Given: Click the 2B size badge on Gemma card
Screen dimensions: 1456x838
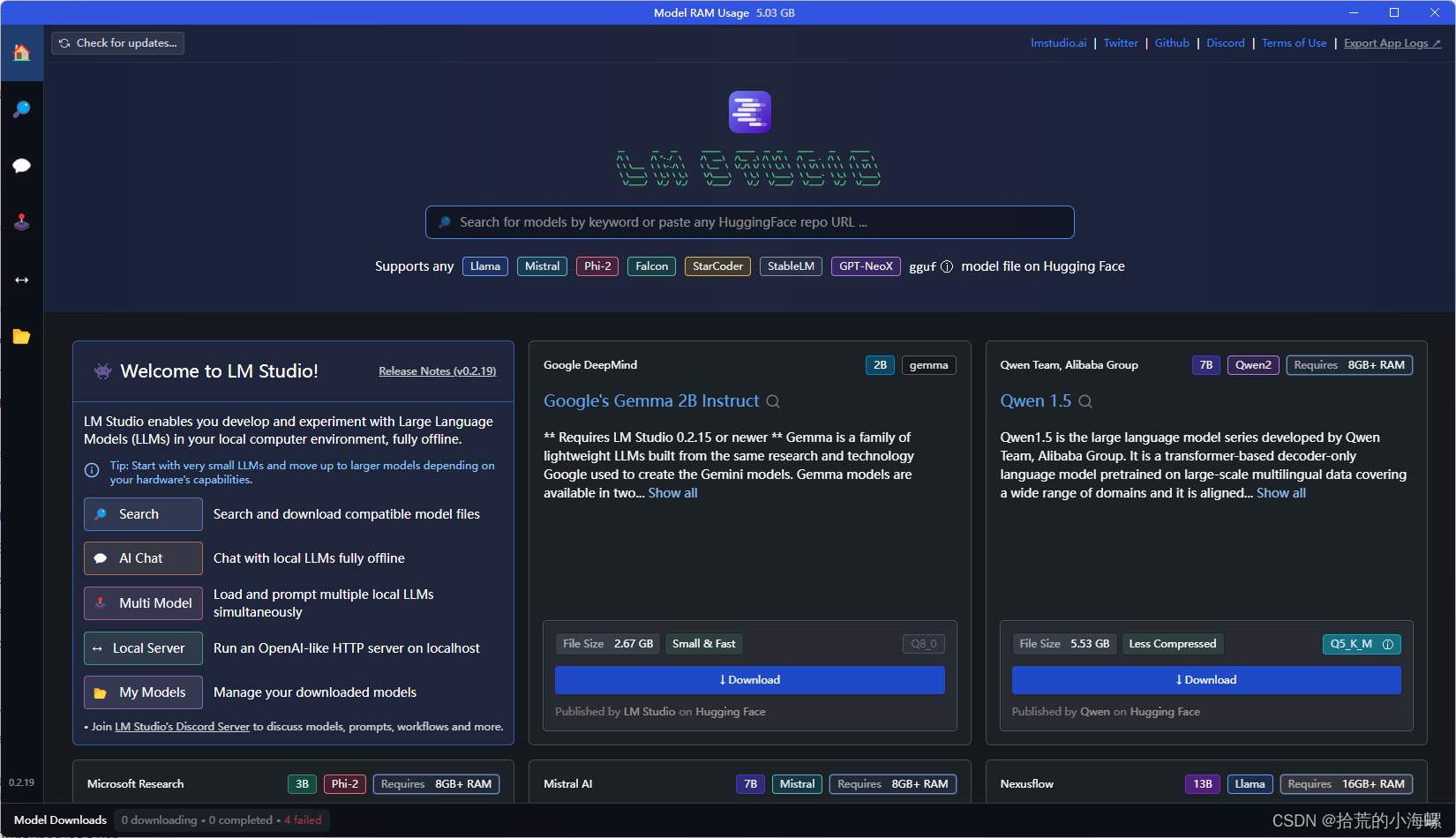Looking at the screenshot, I should pos(880,365).
